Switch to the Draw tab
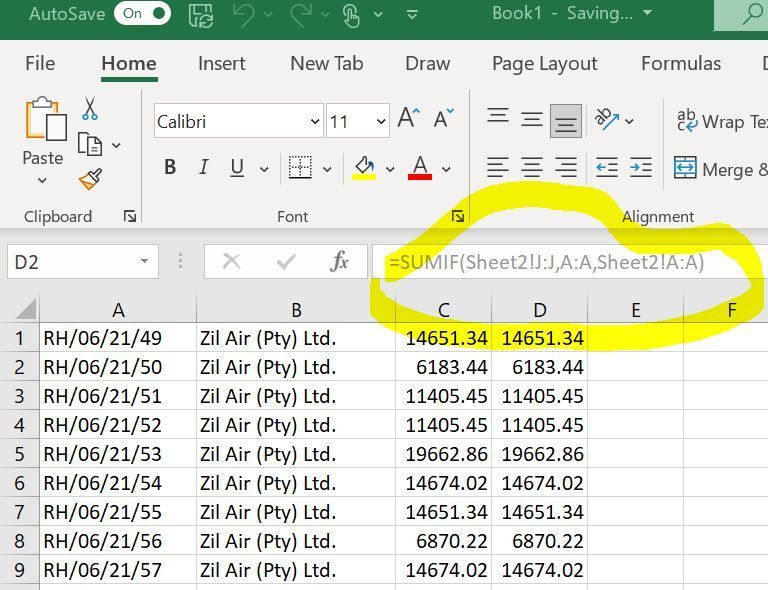This screenshot has width=768, height=590. point(428,64)
